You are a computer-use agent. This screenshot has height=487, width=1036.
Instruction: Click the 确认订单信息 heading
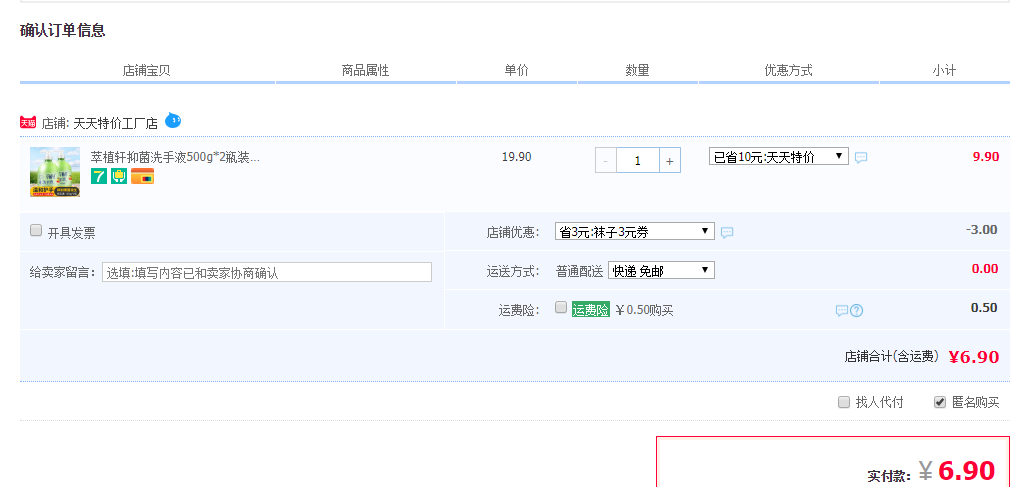click(63, 30)
